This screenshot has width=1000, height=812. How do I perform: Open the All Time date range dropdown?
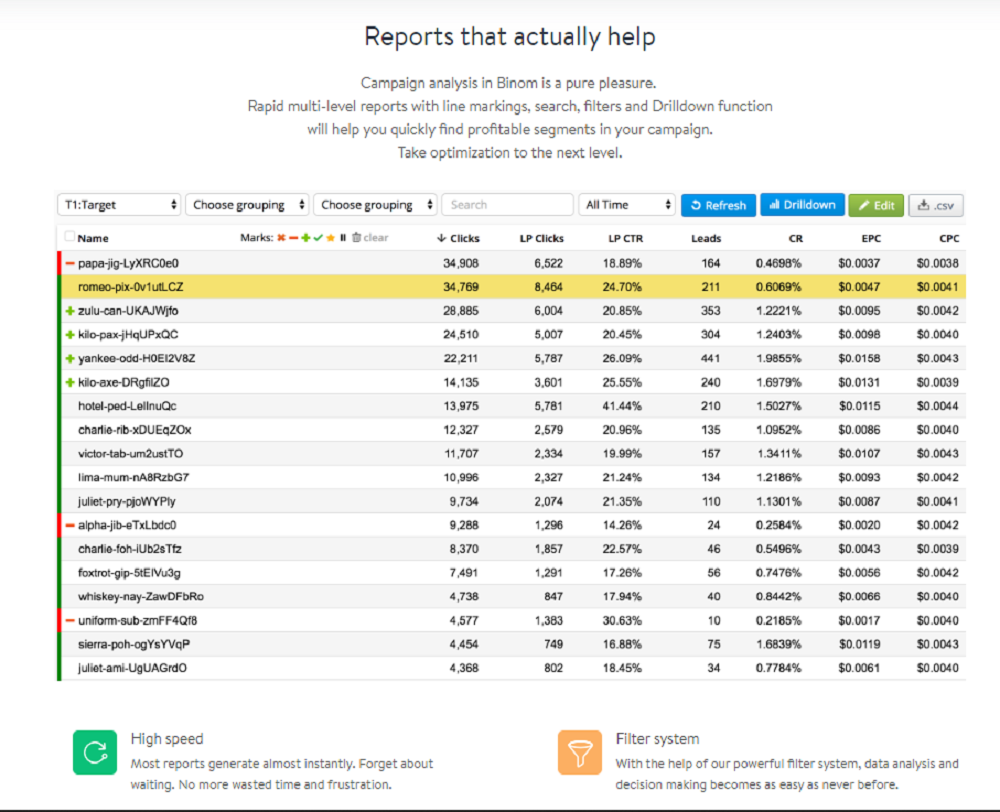(627, 205)
